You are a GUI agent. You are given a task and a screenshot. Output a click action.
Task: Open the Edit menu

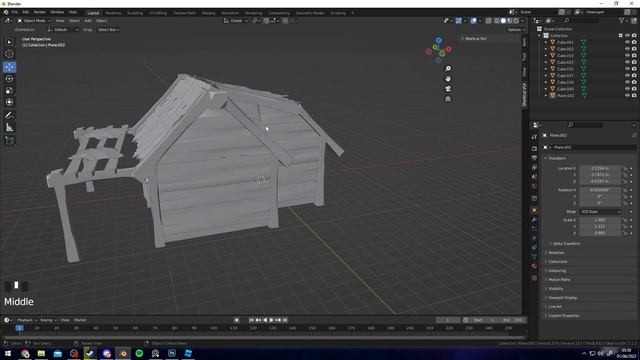pos(26,12)
